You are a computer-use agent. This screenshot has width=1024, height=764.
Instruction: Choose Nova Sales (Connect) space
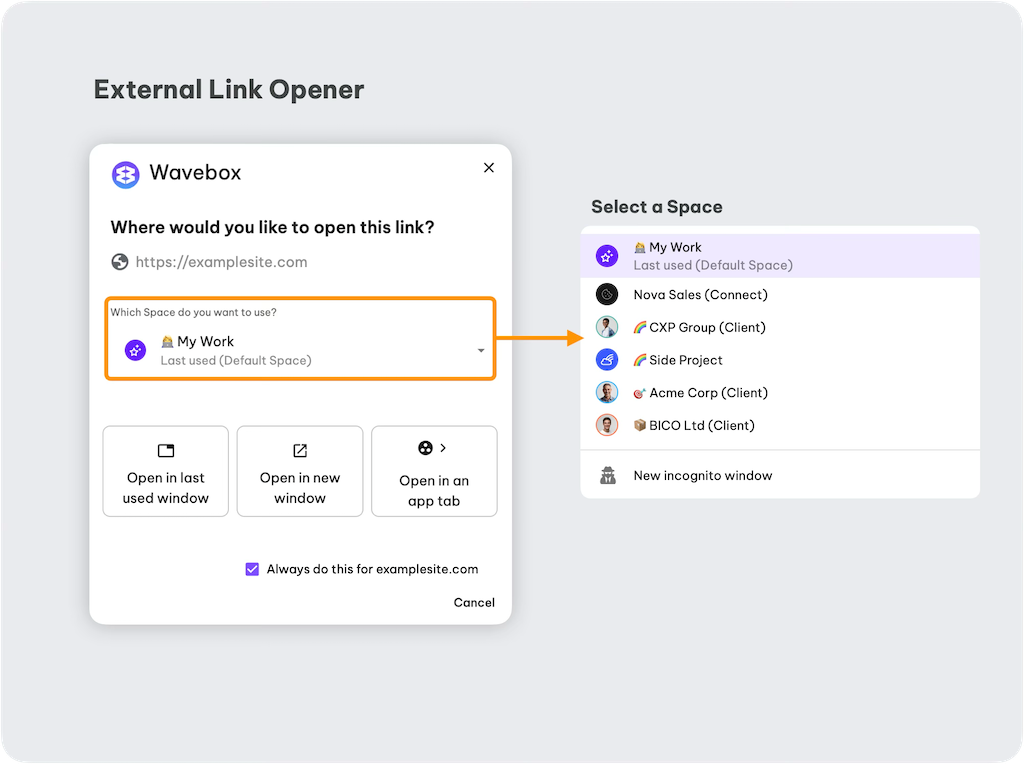click(700, 295)
